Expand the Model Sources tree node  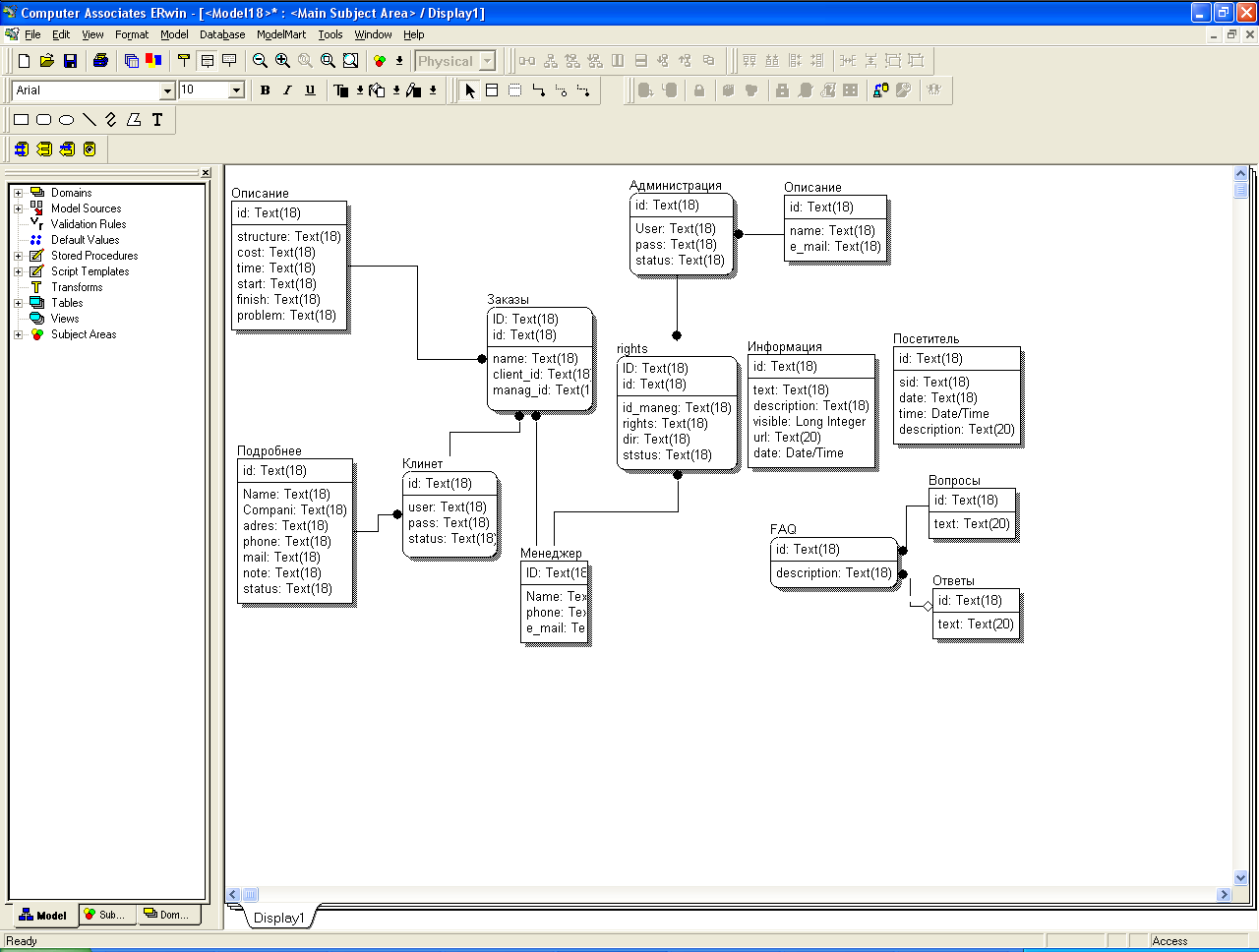(x=18, y=208)
